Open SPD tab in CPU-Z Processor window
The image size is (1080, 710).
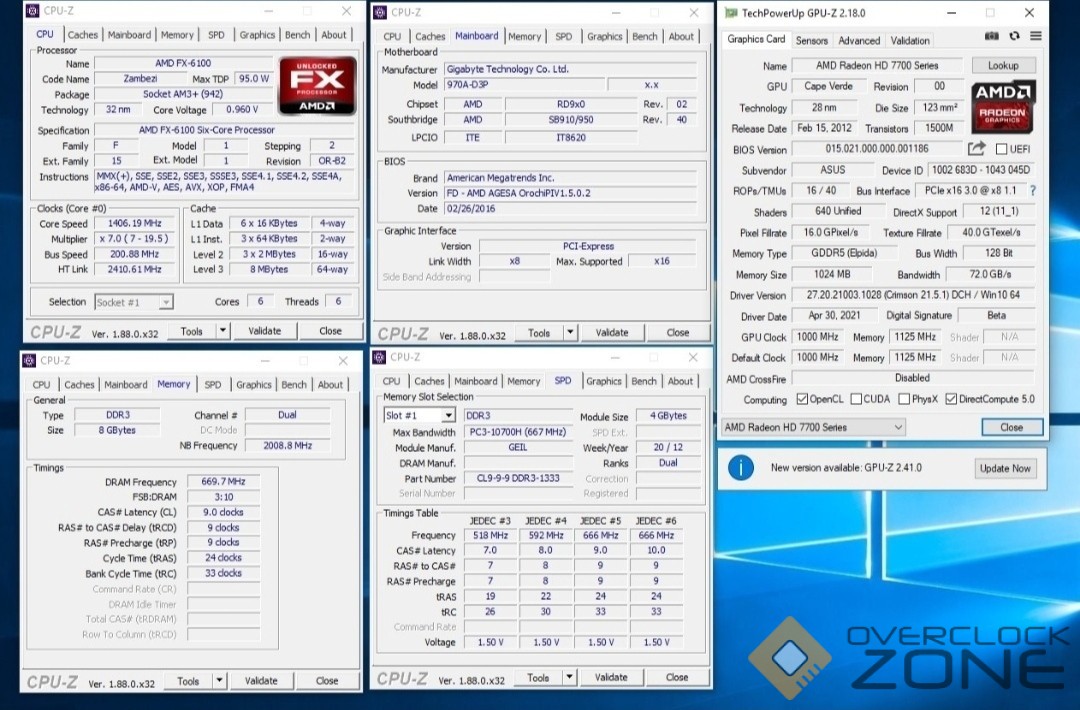click(216, 34)
